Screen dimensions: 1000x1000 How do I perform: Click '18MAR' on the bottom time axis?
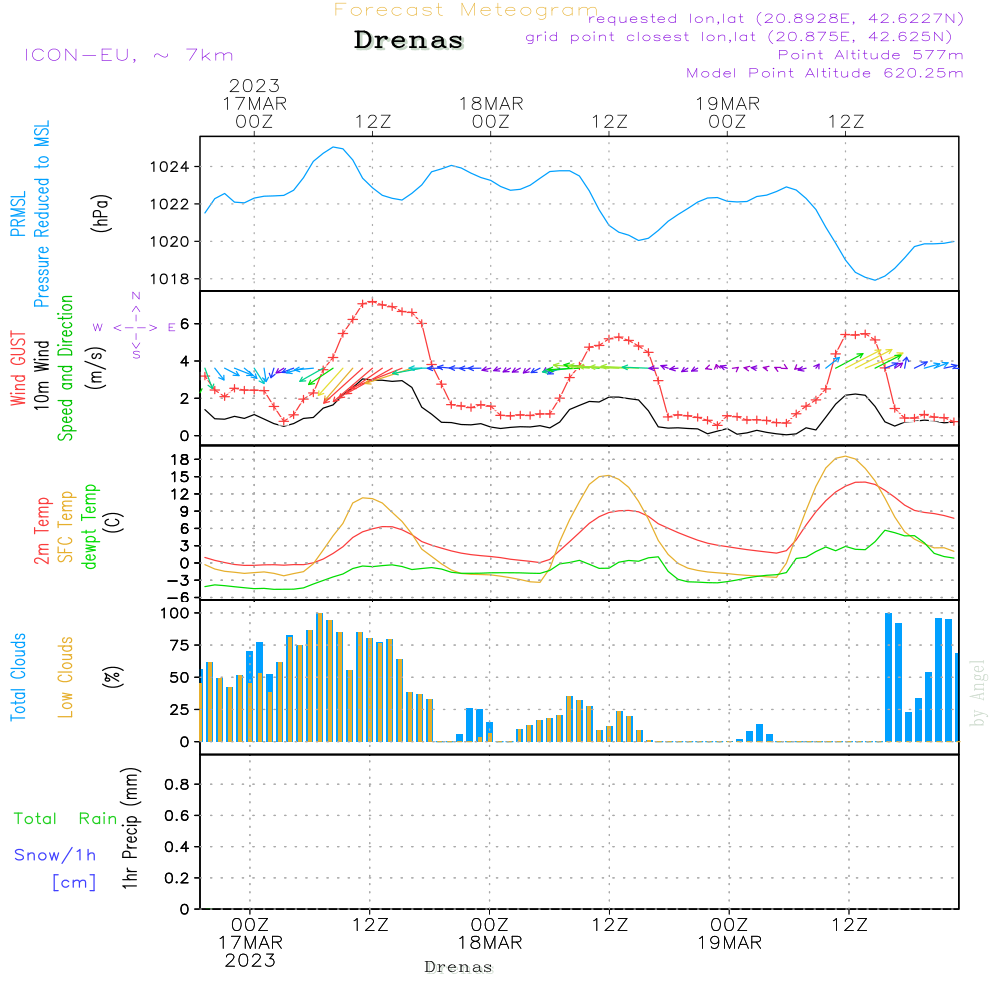(490, 942)
